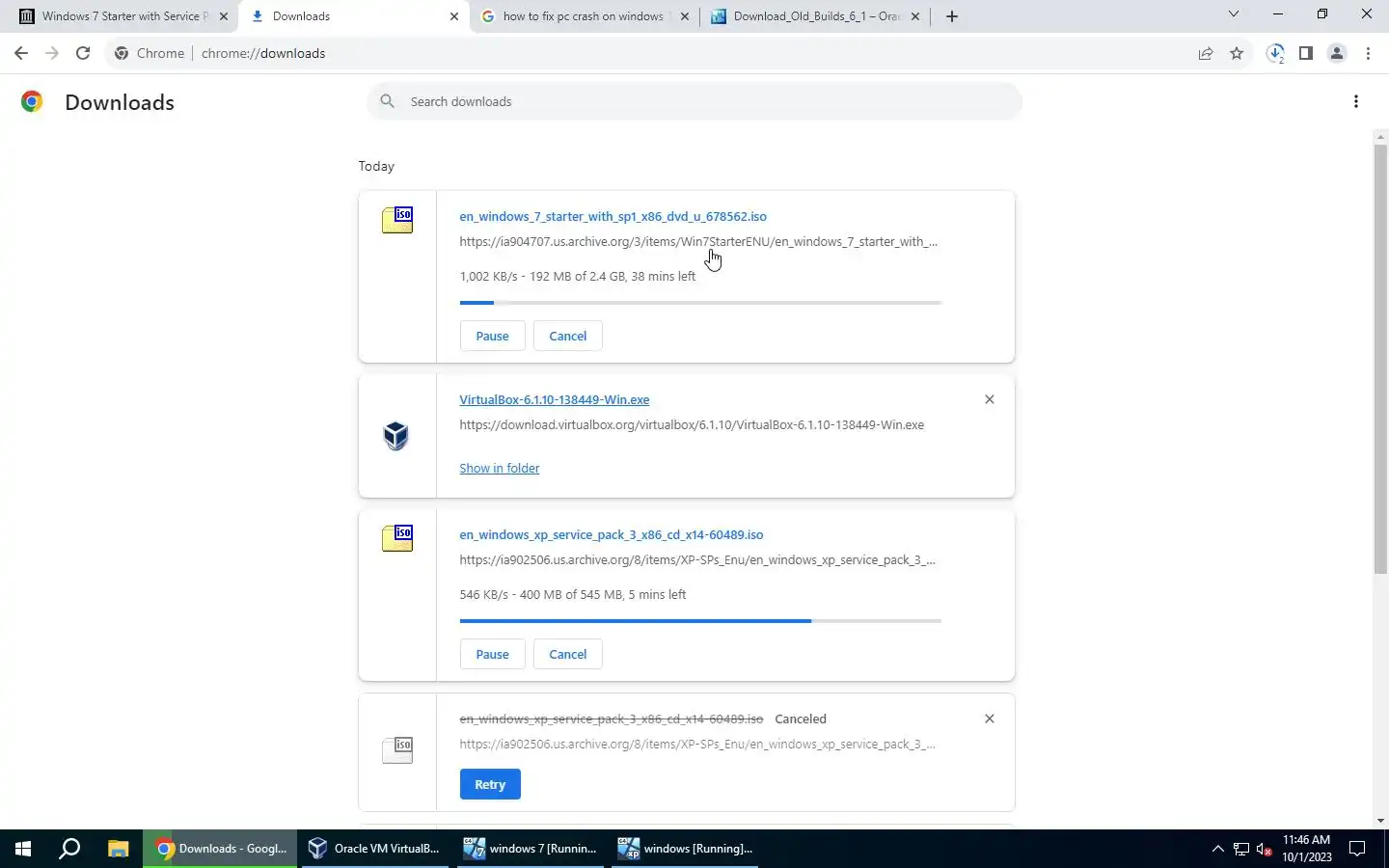Click Show in folder for VirtualBox
1389x868 pixels.
click(499, 468)
